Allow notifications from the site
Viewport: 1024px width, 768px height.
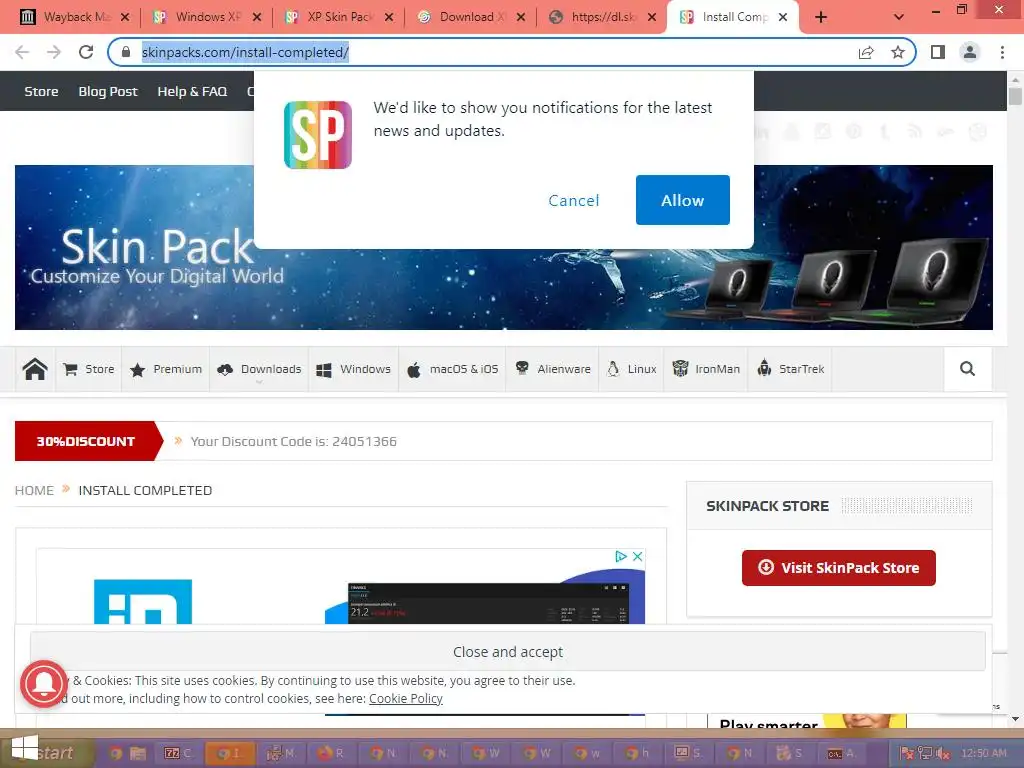[682, 200]
